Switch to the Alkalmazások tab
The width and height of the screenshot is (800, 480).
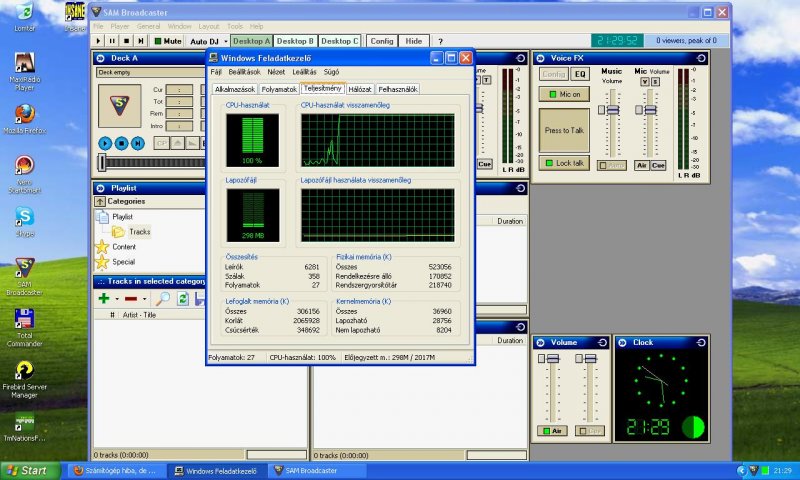(x=235, y=89)
